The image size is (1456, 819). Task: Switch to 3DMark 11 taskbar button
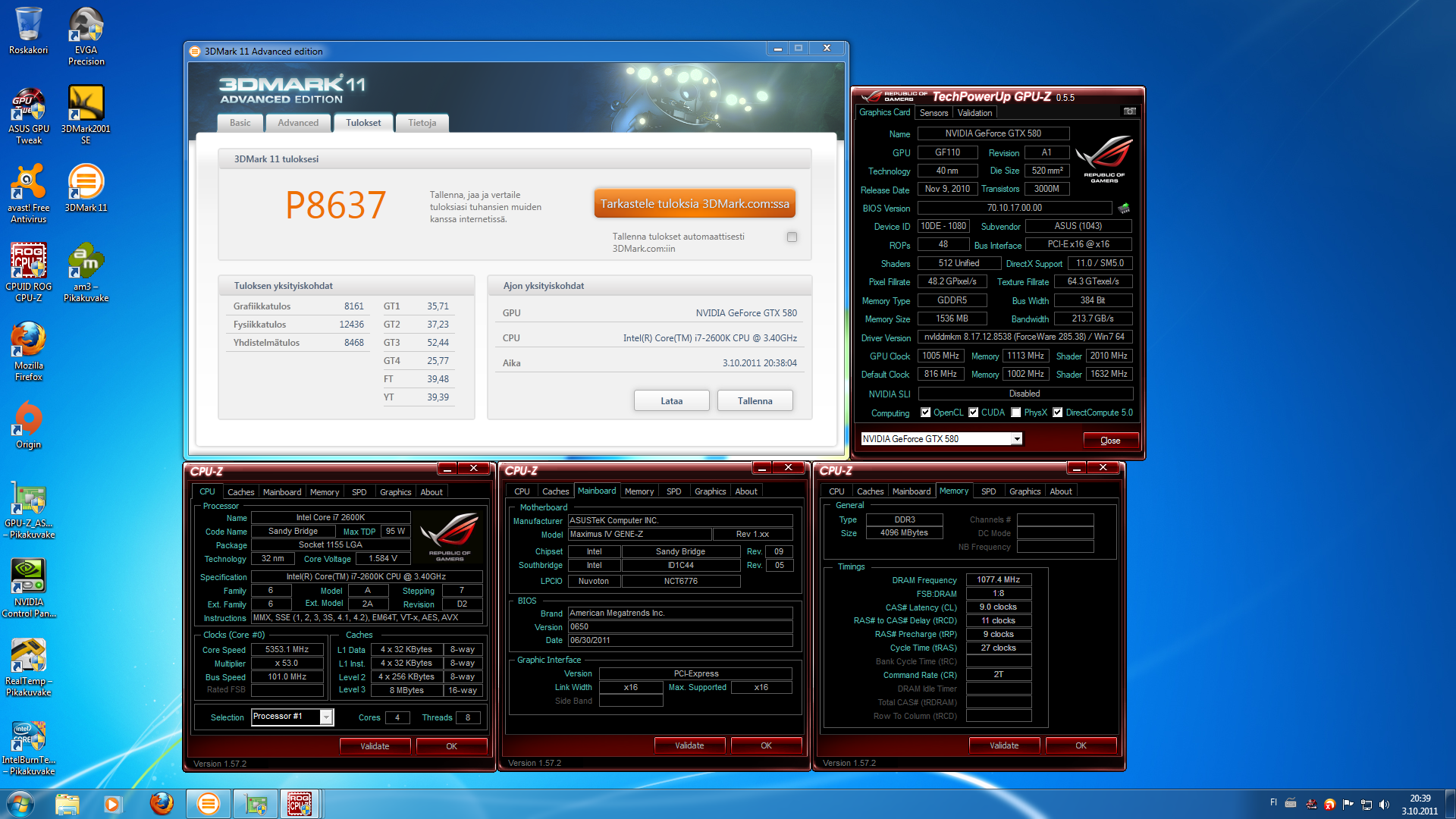click(x=208, y=804)
